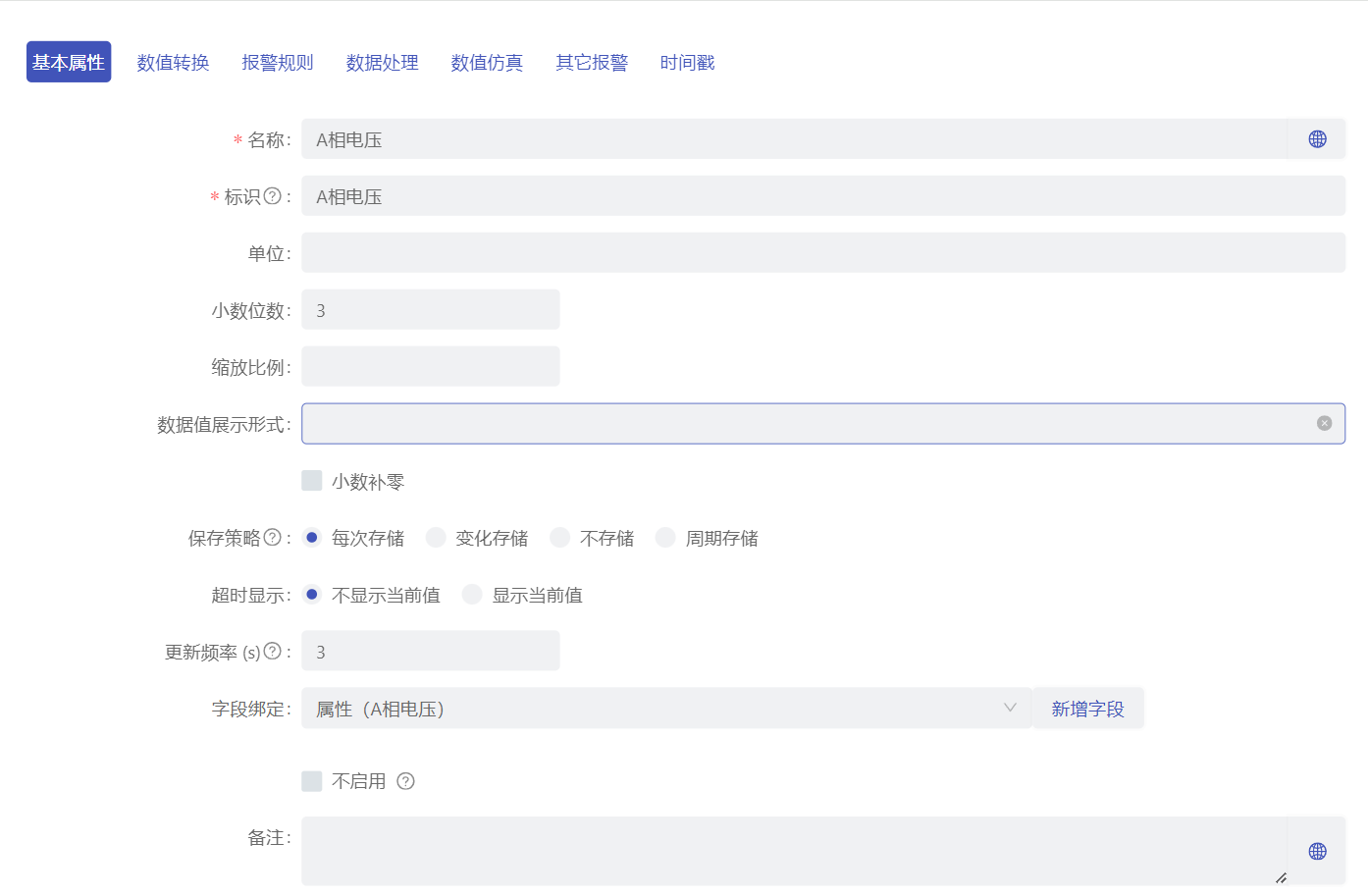Go to the 时间戳 tab
Screen dimensions: 1368x896
[687, 63]
